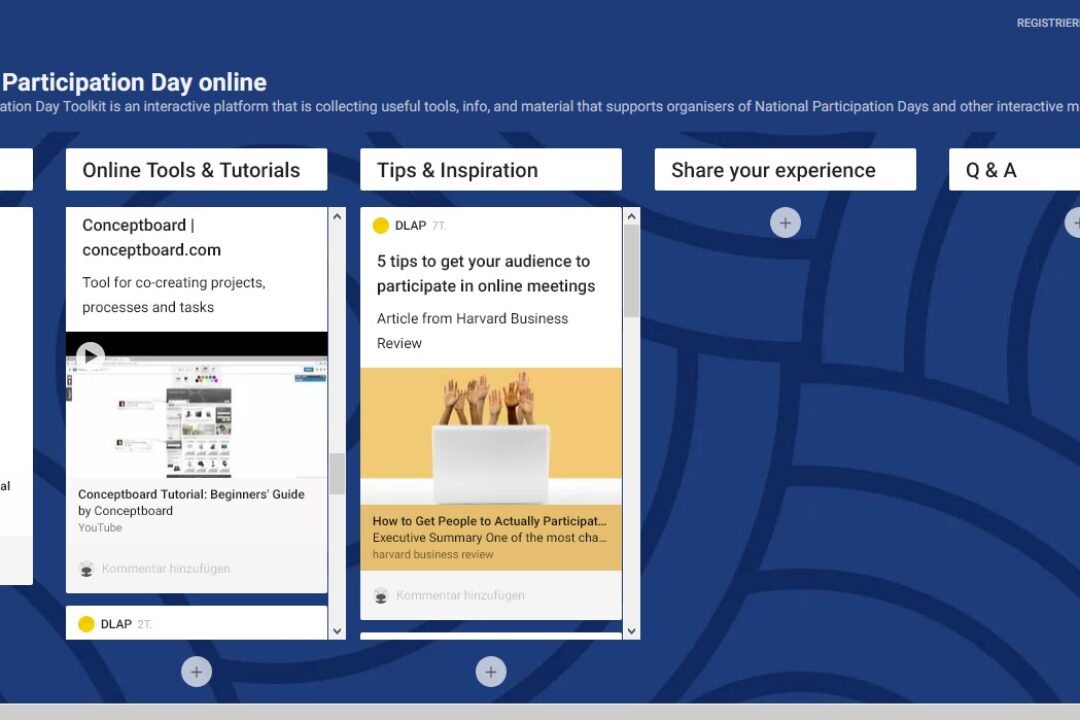
Task: Click the REGISTRIEREN link top right
Action: pyautogui.click(x=1047, y=22)
